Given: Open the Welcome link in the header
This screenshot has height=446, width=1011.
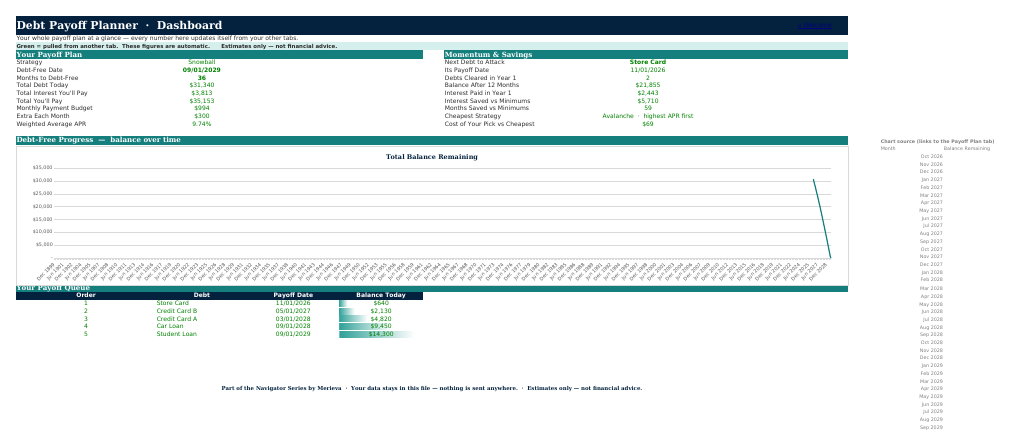Looking at the screenshot, I should coord(814,26).
